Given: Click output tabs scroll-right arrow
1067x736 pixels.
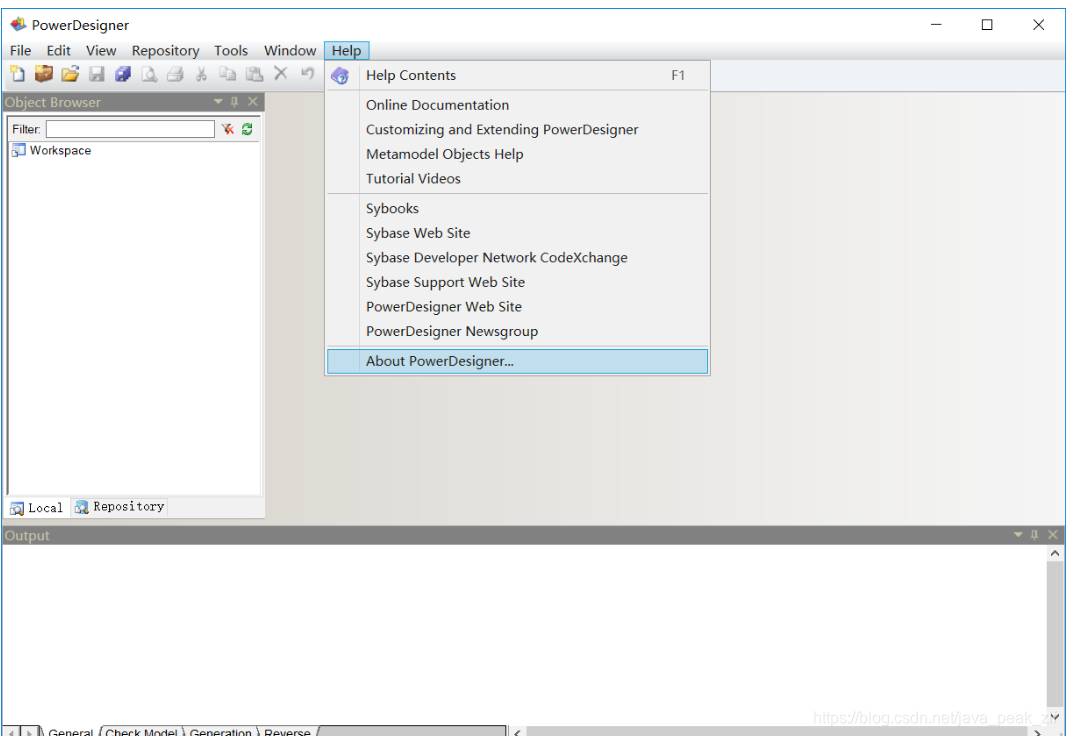Looking at the screenshot, I should 29,731.
